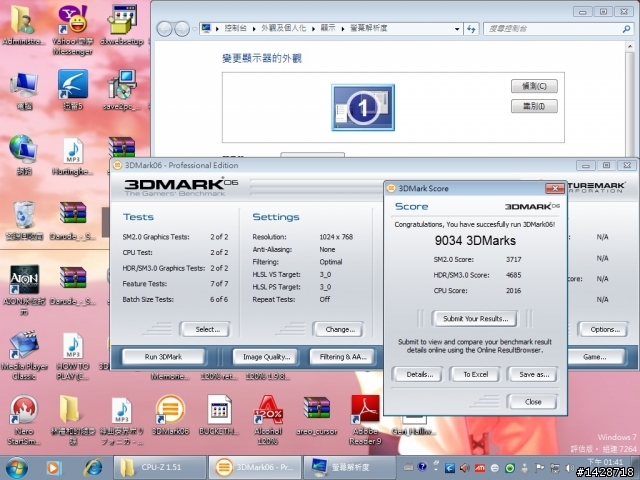Screen dimensions: 640x480
Task: Click the Action Center flag tray icon
Action: 540,468
